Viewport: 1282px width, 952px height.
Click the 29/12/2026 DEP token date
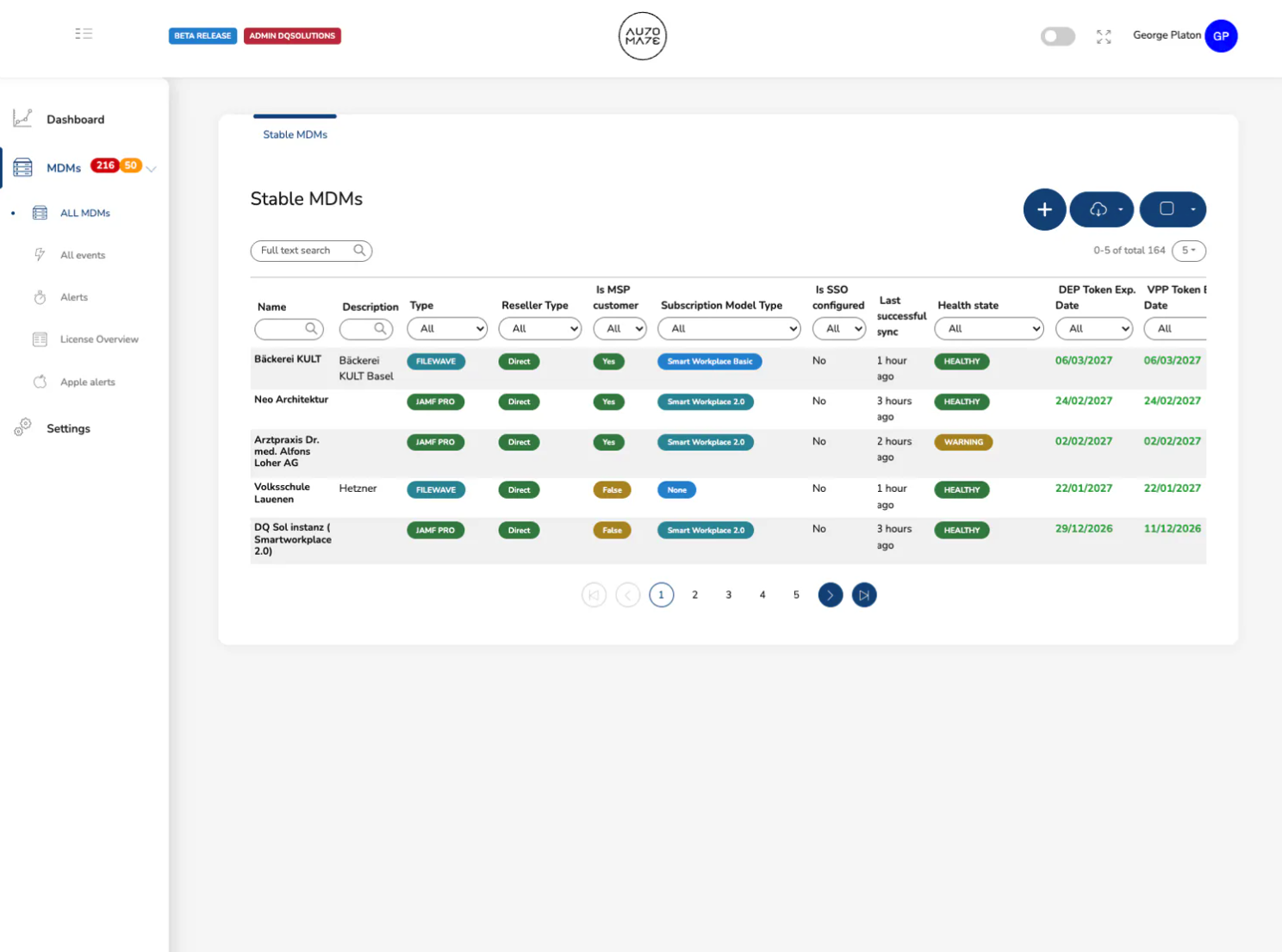click(1084, 529)
